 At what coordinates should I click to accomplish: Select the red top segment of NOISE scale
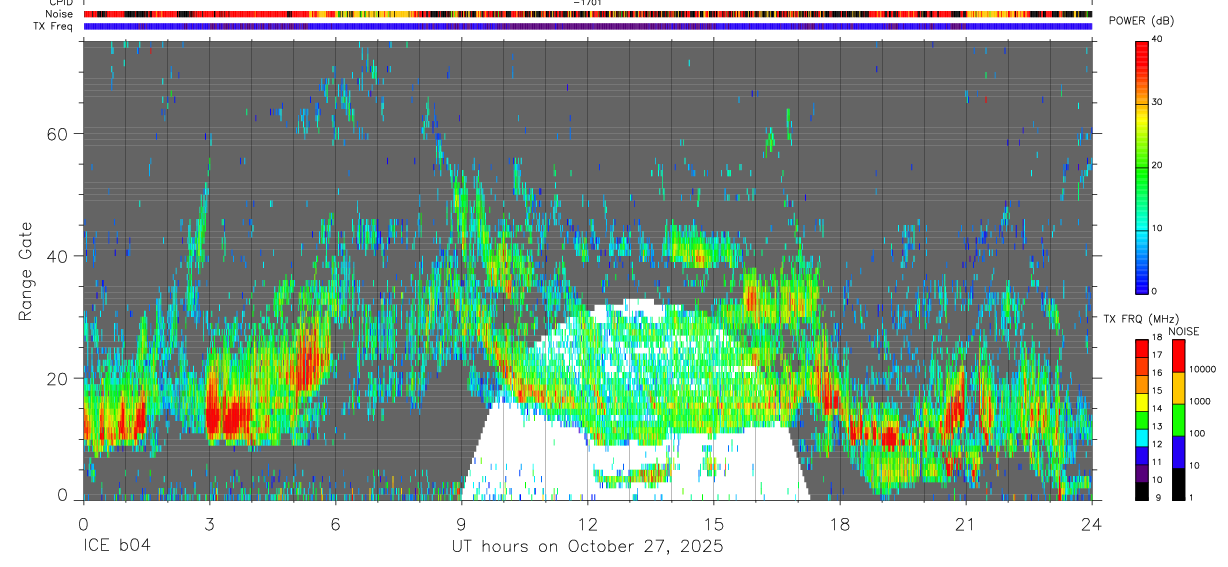coord(1178,356)
